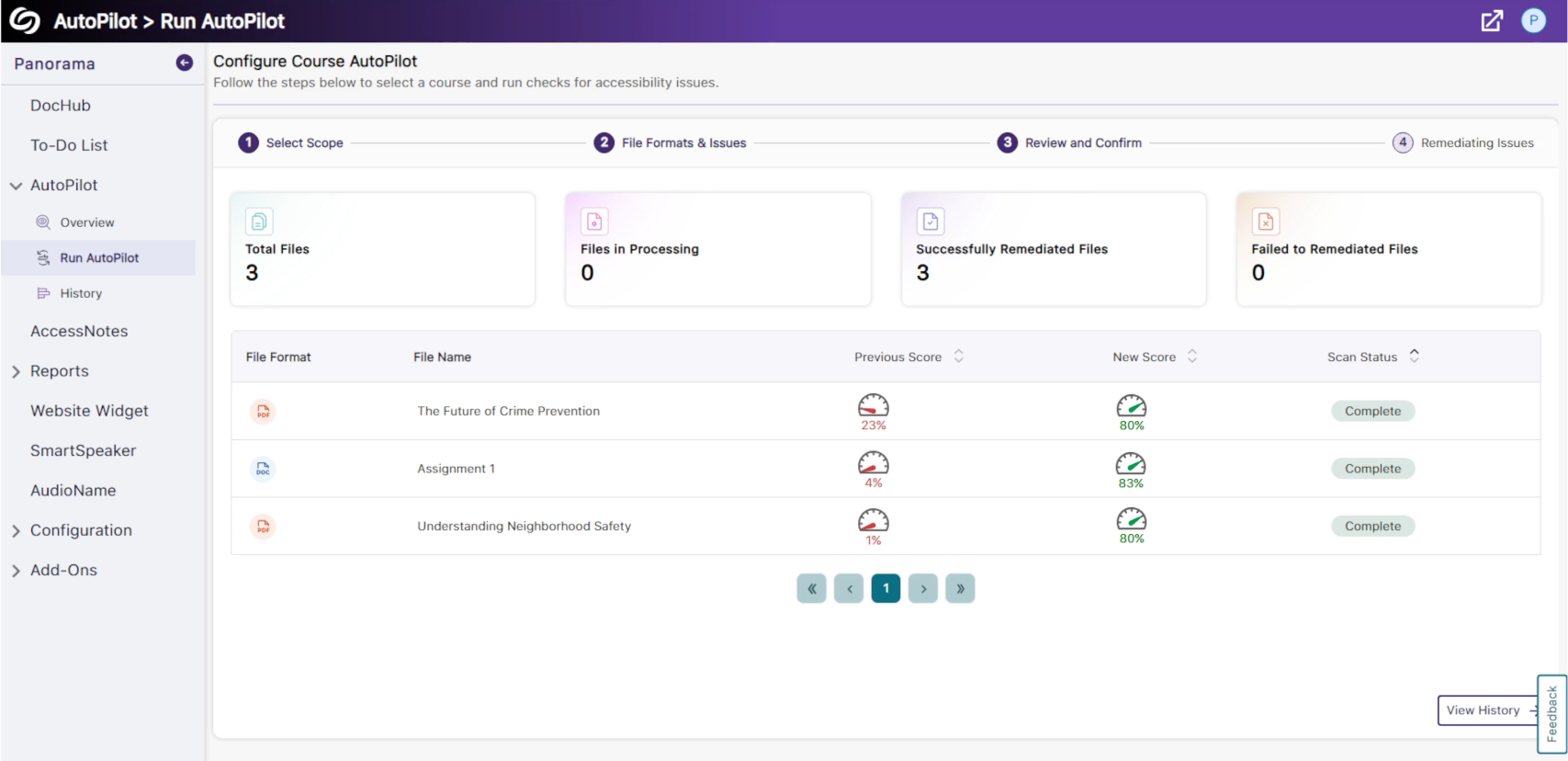The width and height of the screenshot is (1568, 761).
Task: Sort table by New Score
Action: point(1192,357)
